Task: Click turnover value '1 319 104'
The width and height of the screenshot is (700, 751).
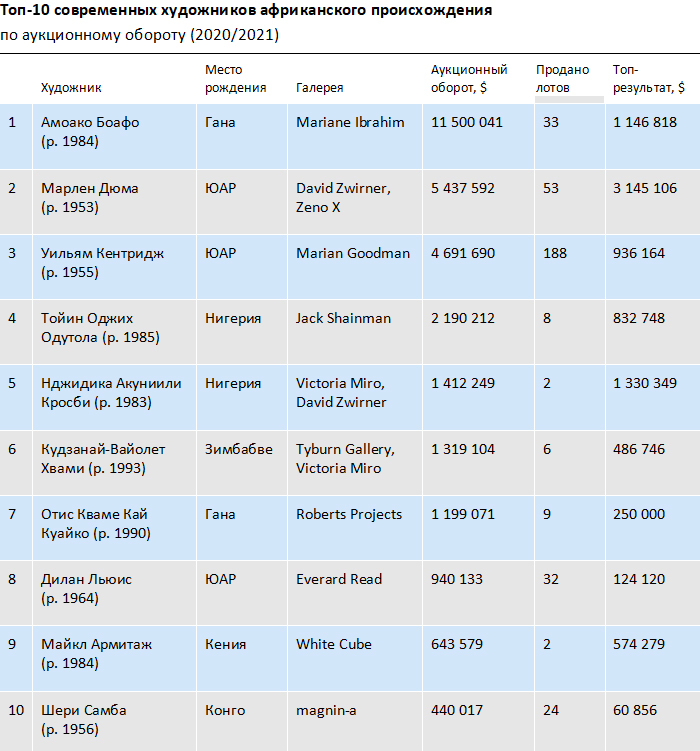Action: [x=463, y=449]
